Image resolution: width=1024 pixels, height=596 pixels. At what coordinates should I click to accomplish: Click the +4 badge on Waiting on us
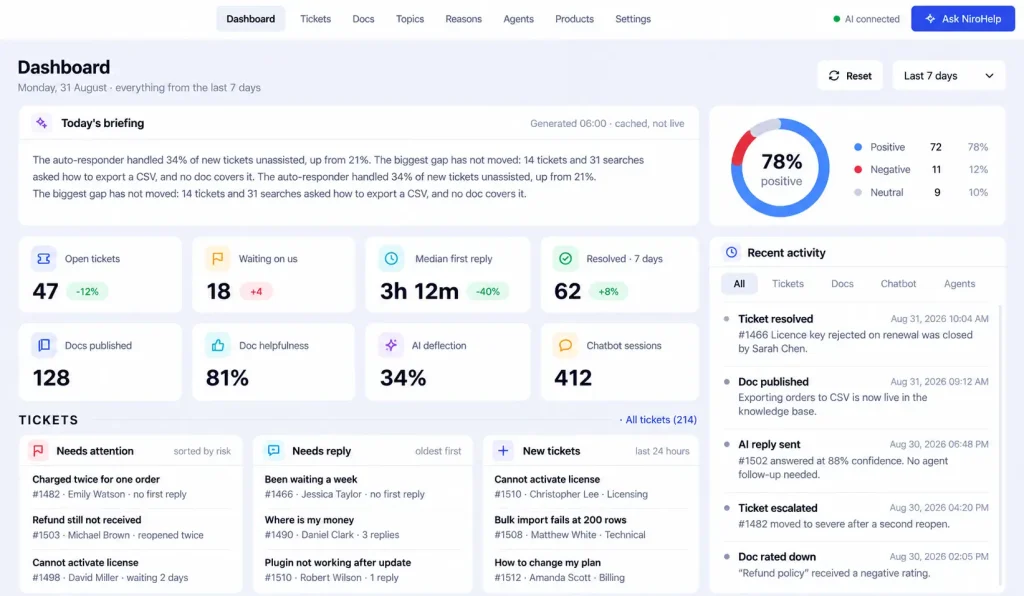coord(256,291)
